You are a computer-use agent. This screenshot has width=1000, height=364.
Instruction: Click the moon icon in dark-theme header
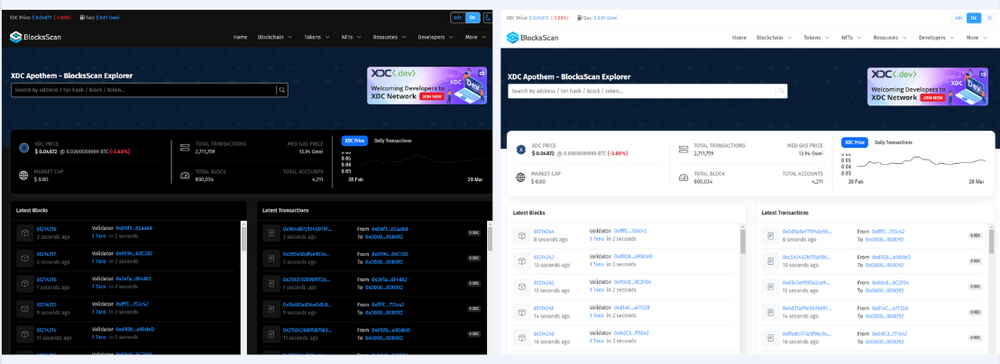[488, 18]
